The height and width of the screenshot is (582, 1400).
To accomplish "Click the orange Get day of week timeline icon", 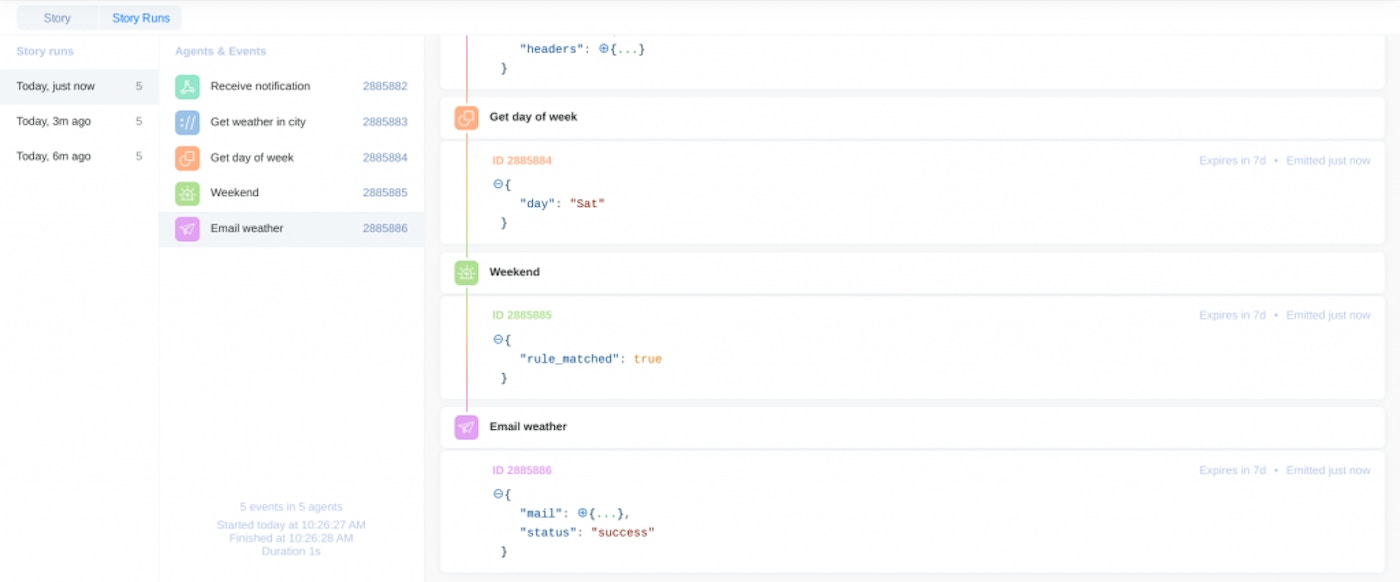I will (466, 118).
